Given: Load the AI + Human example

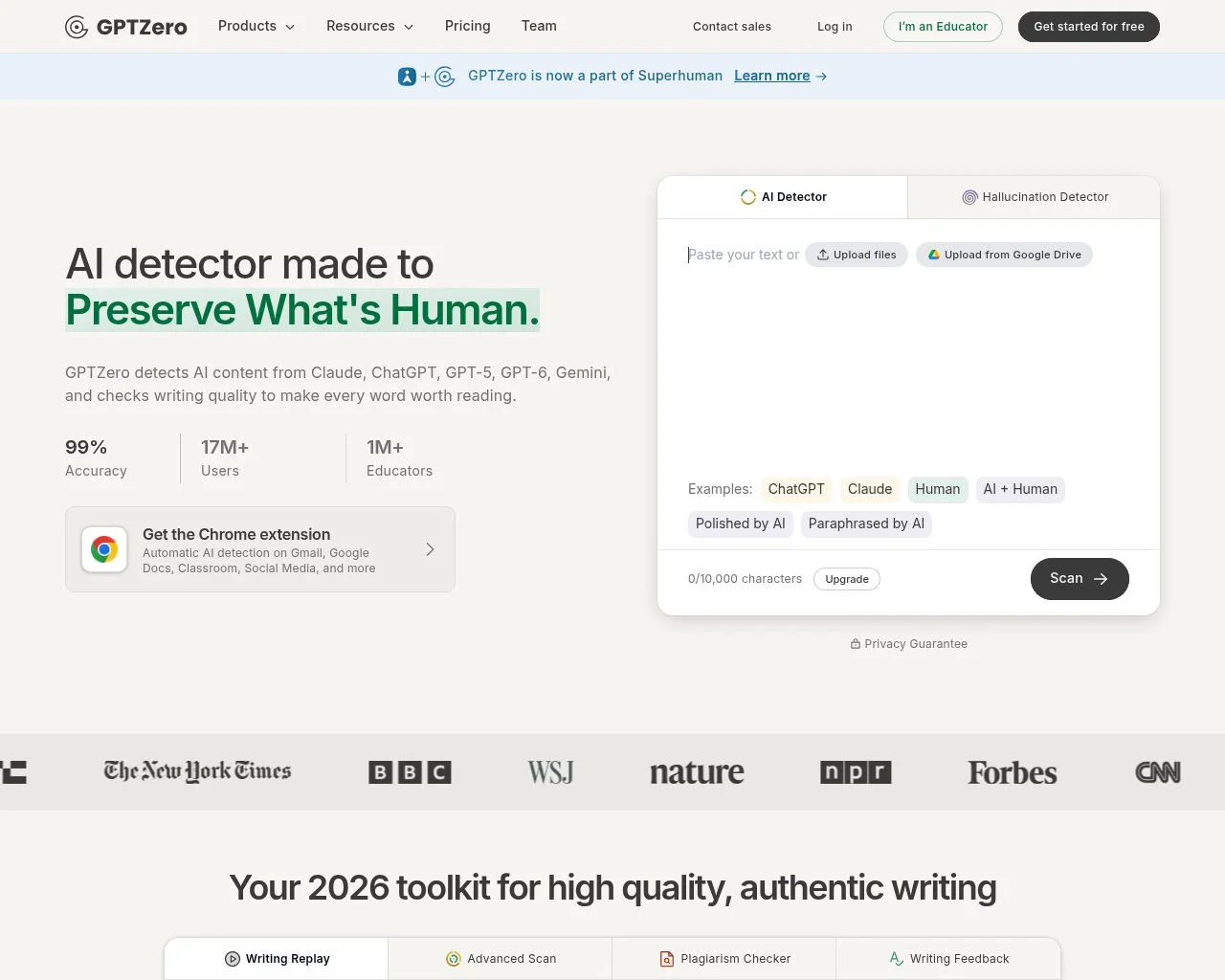Looking at the screenshot, I should [x=1020, y=489].
